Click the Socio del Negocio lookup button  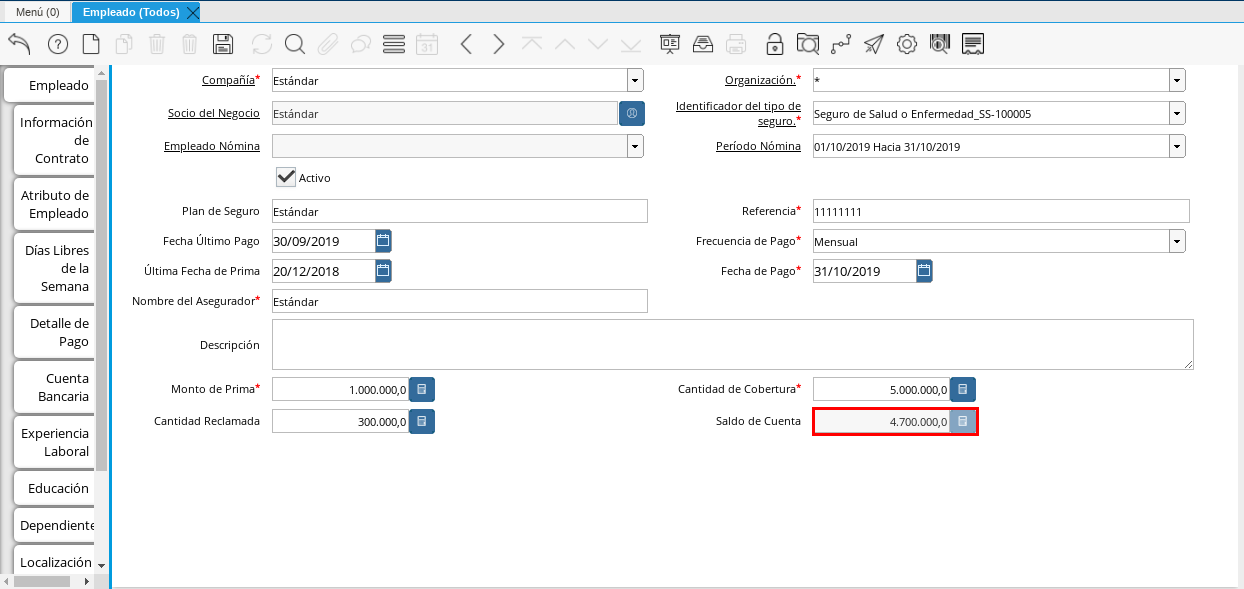point(632,114)
